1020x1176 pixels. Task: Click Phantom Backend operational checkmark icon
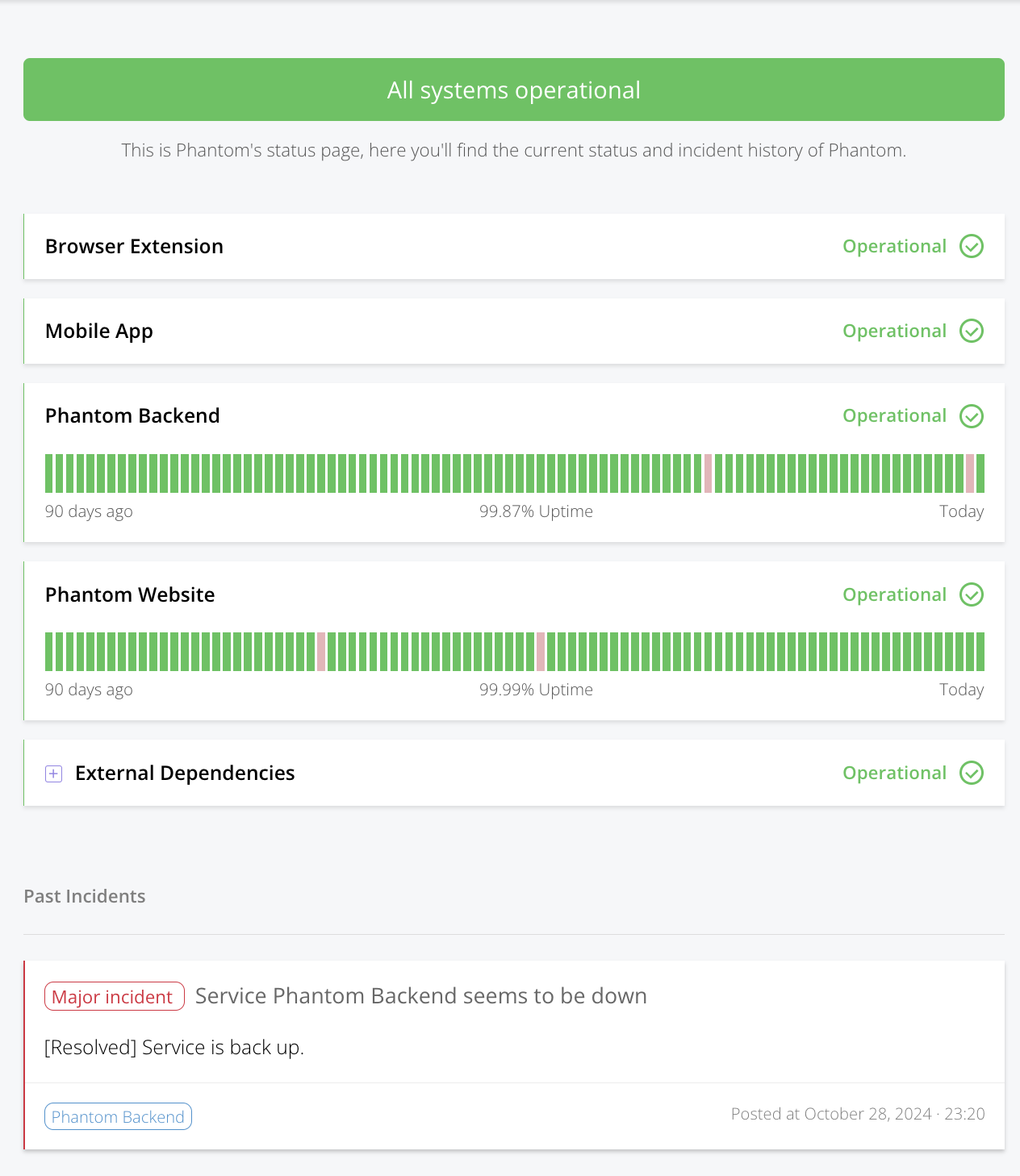[972, 416]
